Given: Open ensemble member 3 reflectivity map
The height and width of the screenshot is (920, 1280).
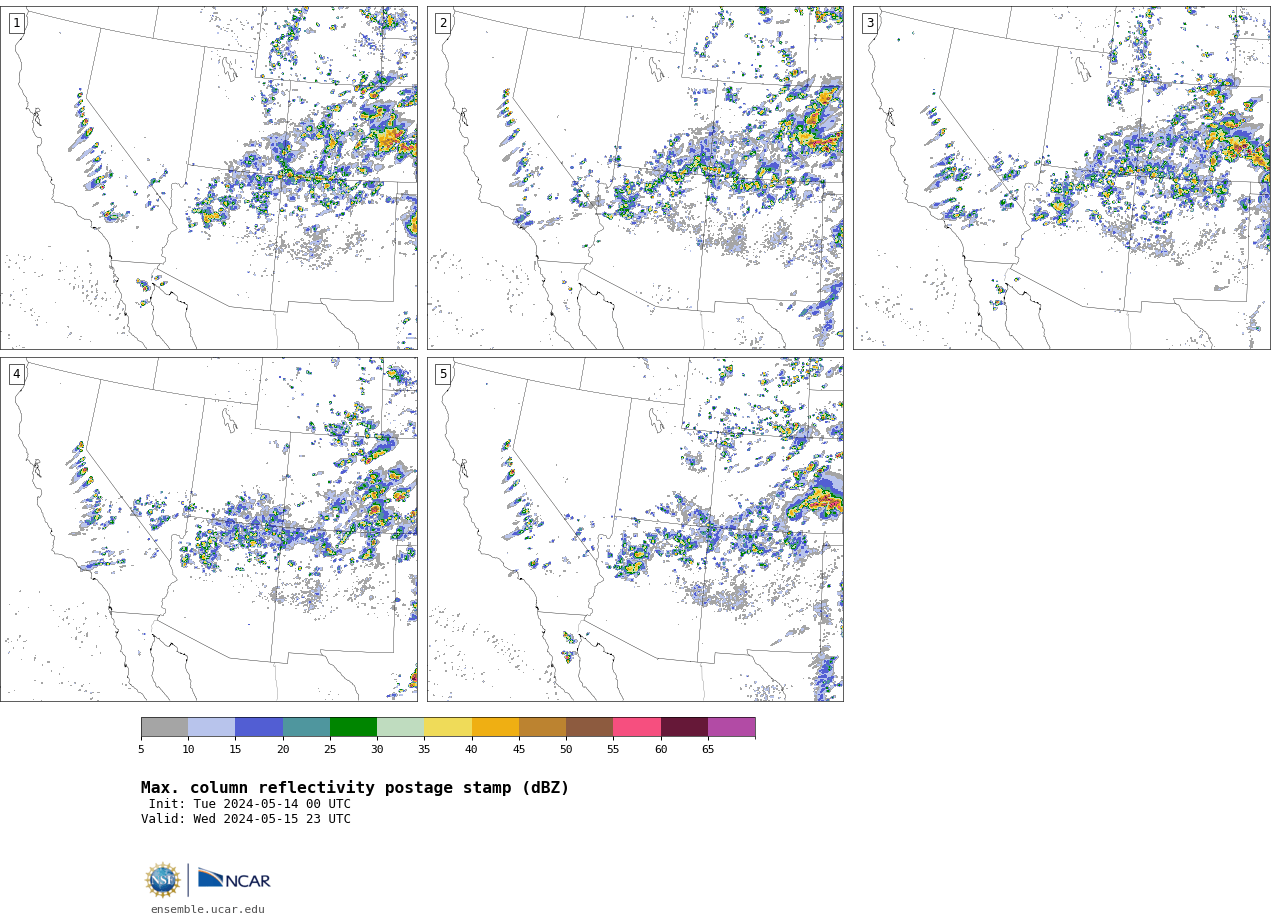Looking at the screenshot, I should click(x=1061, y=178).
